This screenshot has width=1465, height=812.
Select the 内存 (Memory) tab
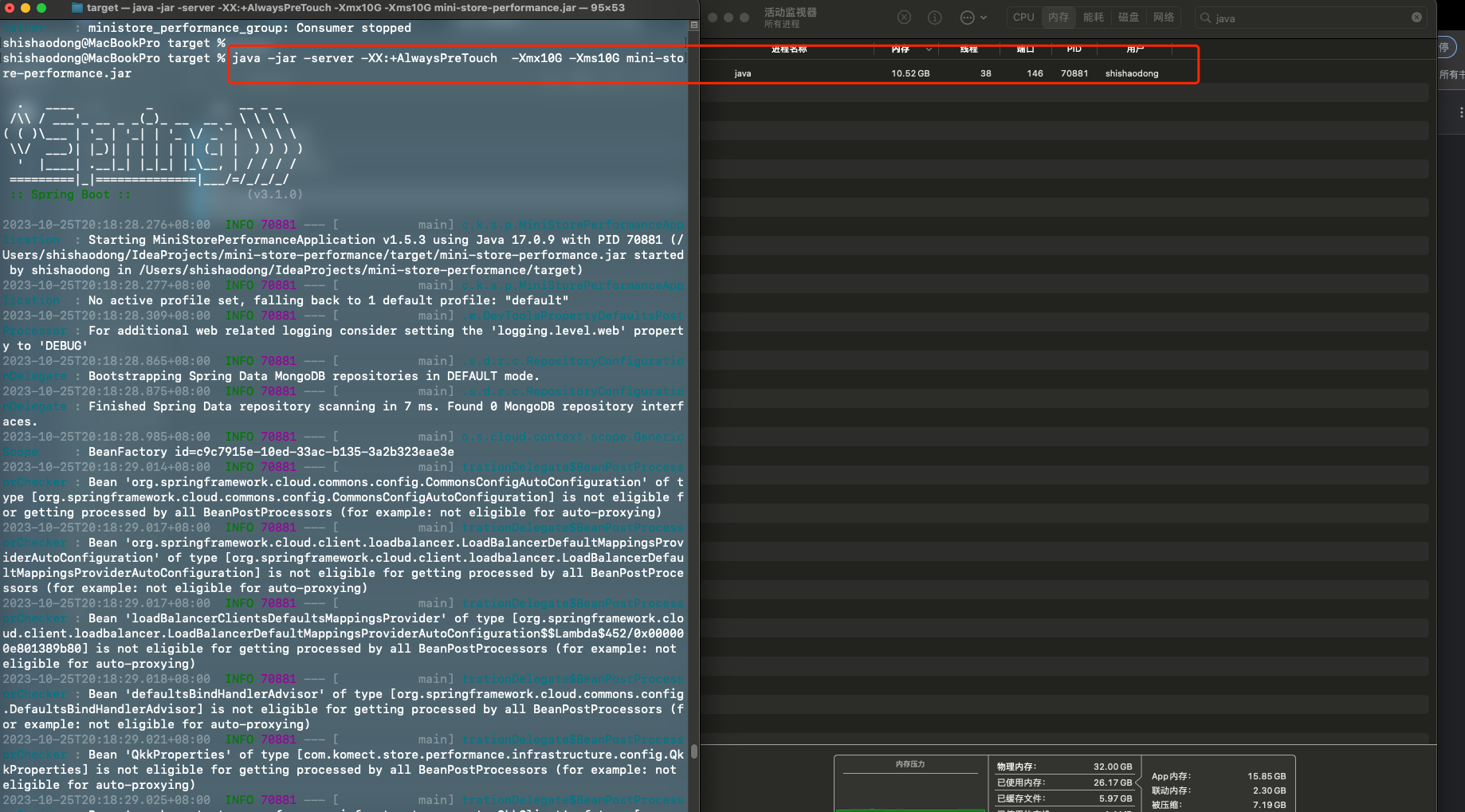[x=1058, y=18]
